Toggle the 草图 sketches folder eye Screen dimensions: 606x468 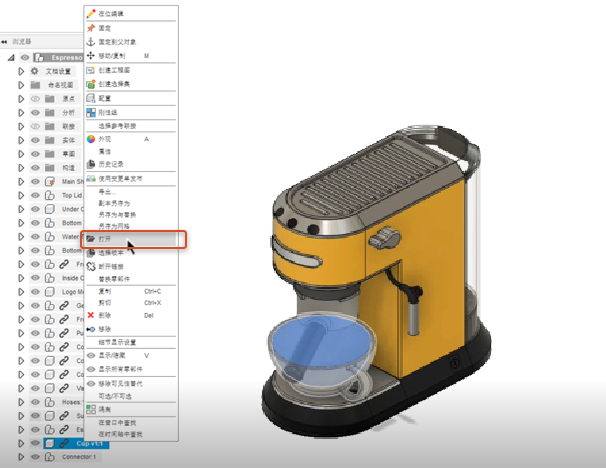tap(35, 154)
